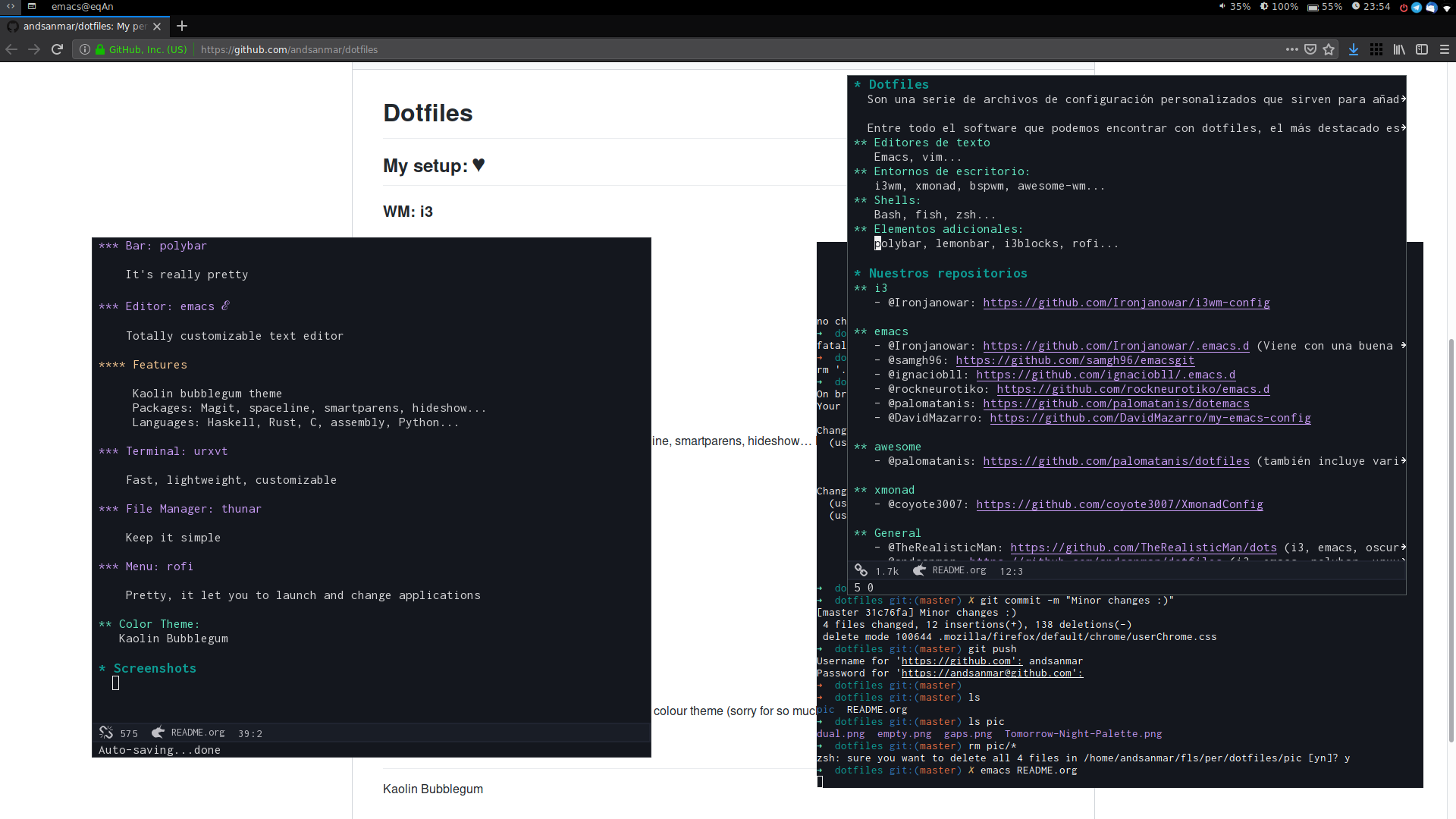Open the page actions three-dot menu
The image size is (1456, 819).
[1292, 49]
